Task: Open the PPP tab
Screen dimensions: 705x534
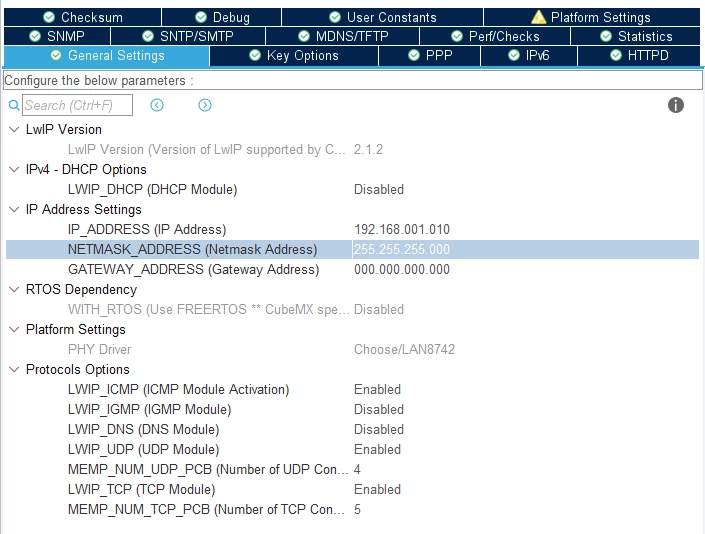Action: (430, 56)
